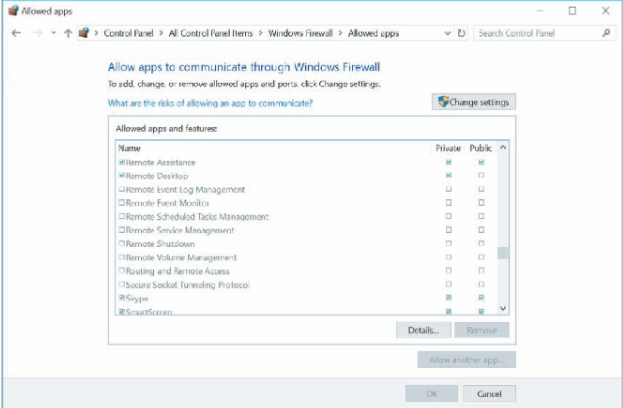Toggle the Remote Desktop Public checkbox

481,175
